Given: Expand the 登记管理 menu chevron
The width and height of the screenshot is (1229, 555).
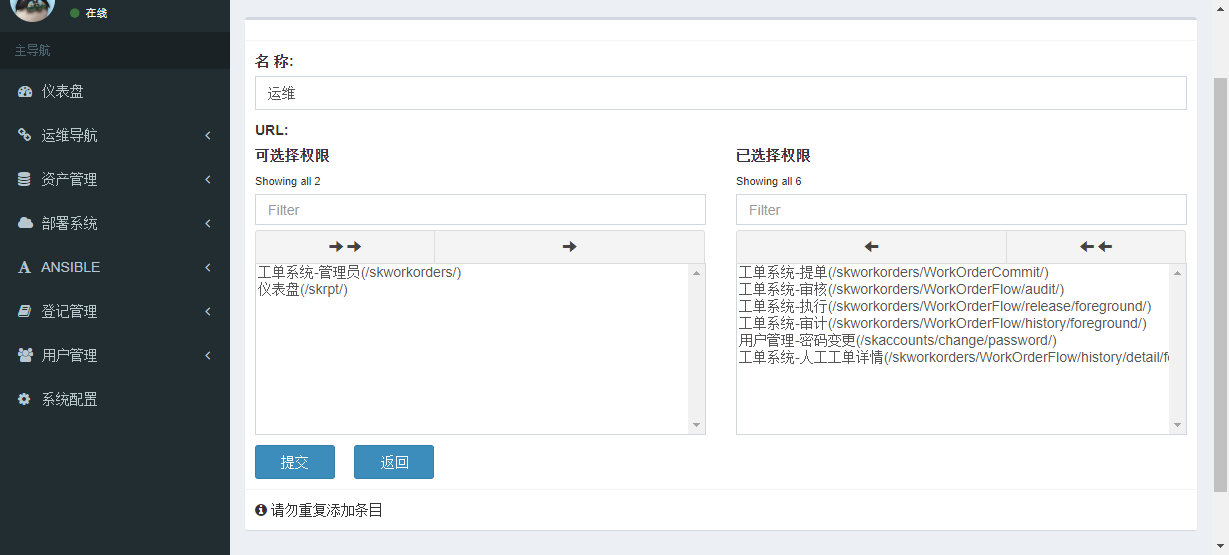Looking at the screenshot, I should click(x=208, y=312).
